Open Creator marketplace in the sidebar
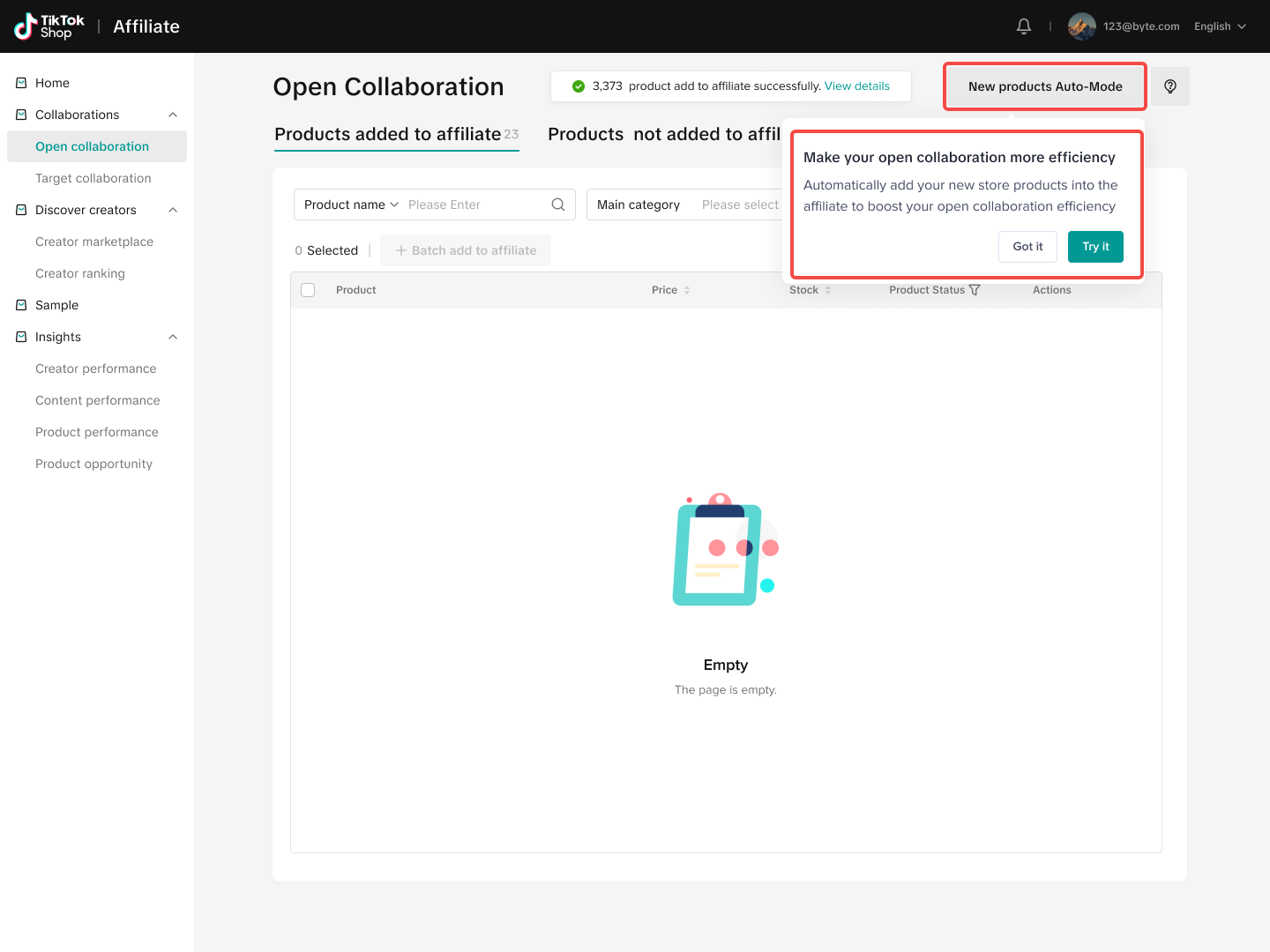This screenshot has height=952, width=1270. (94, 242)
